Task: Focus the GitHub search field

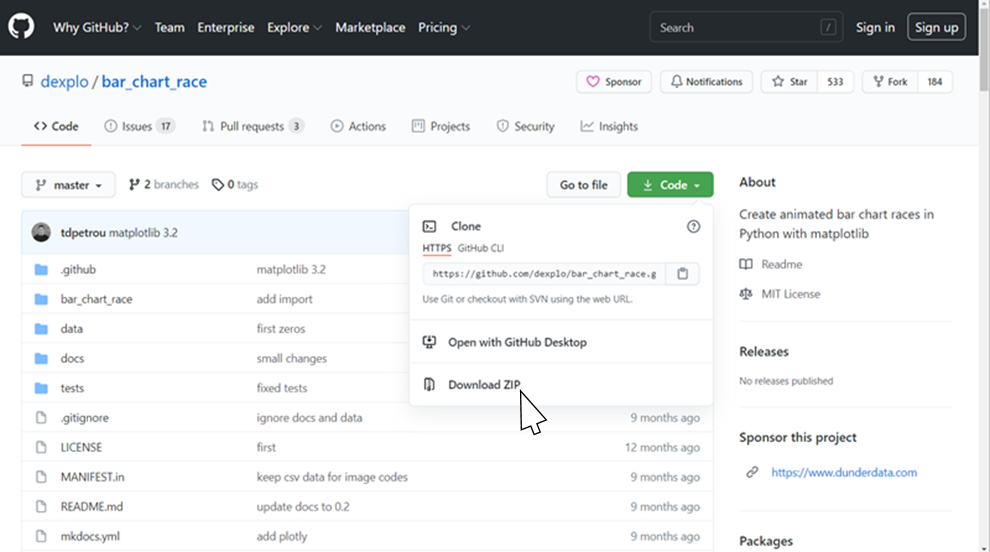Action: pos(746,27)
